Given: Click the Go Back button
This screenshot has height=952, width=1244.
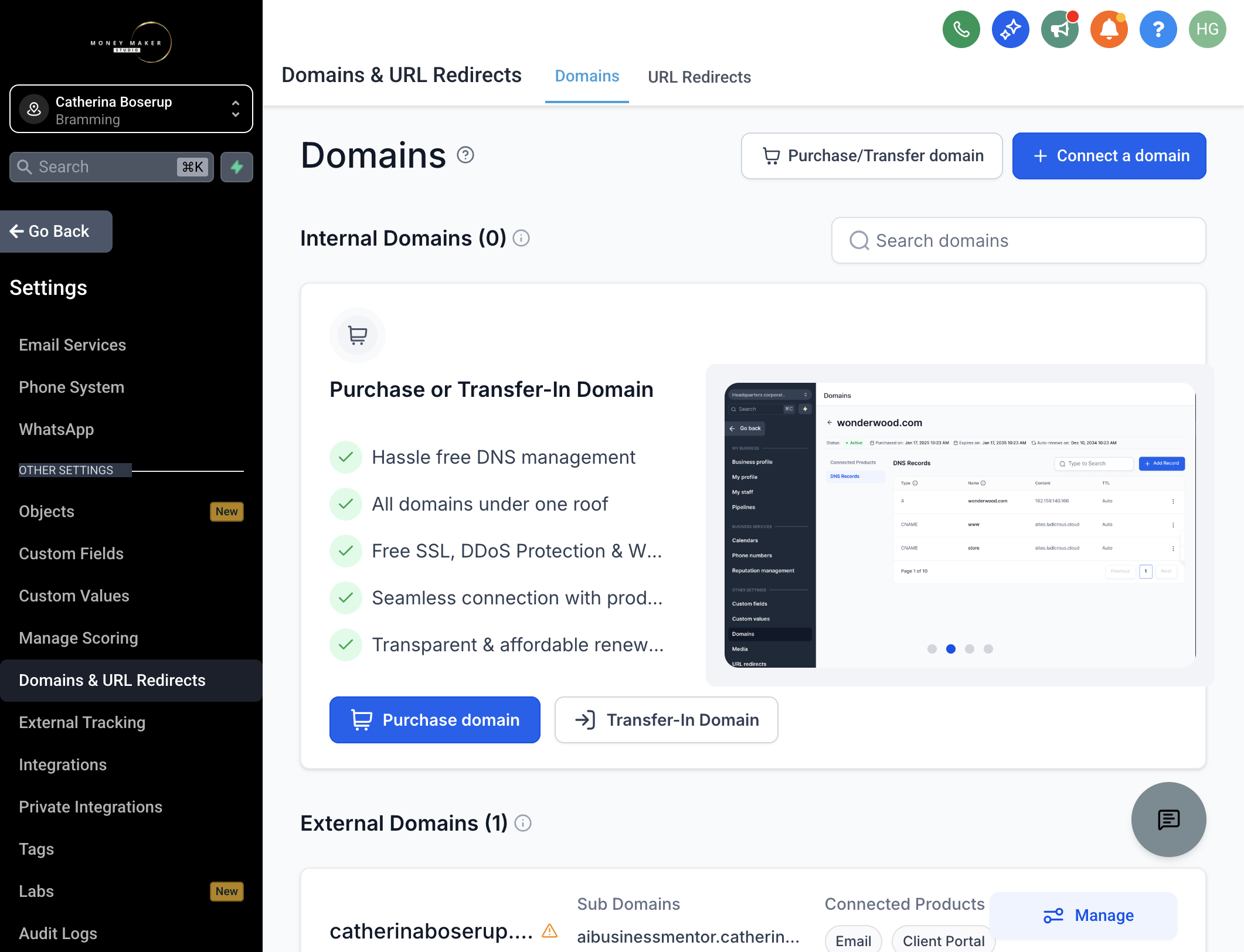Looking at the screenshot, I should click(x=56, y=232).
